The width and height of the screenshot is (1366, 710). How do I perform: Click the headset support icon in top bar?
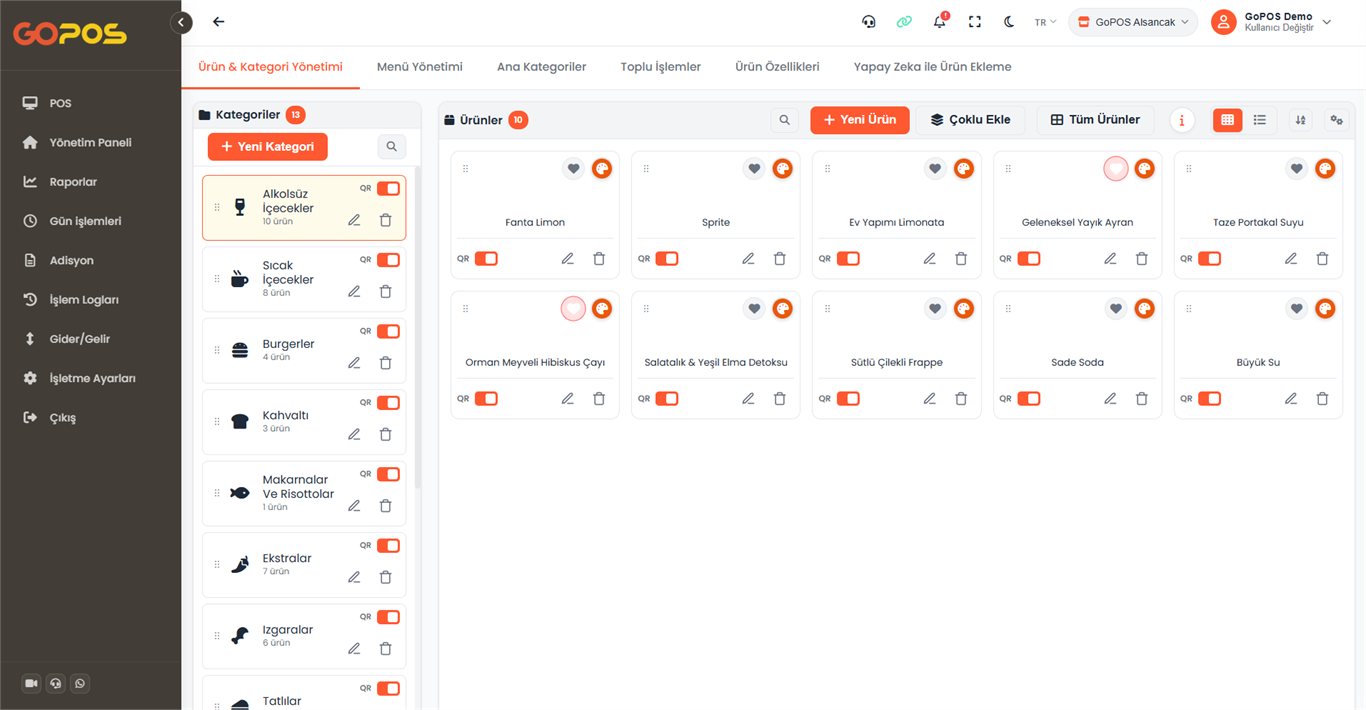(868, 22)
